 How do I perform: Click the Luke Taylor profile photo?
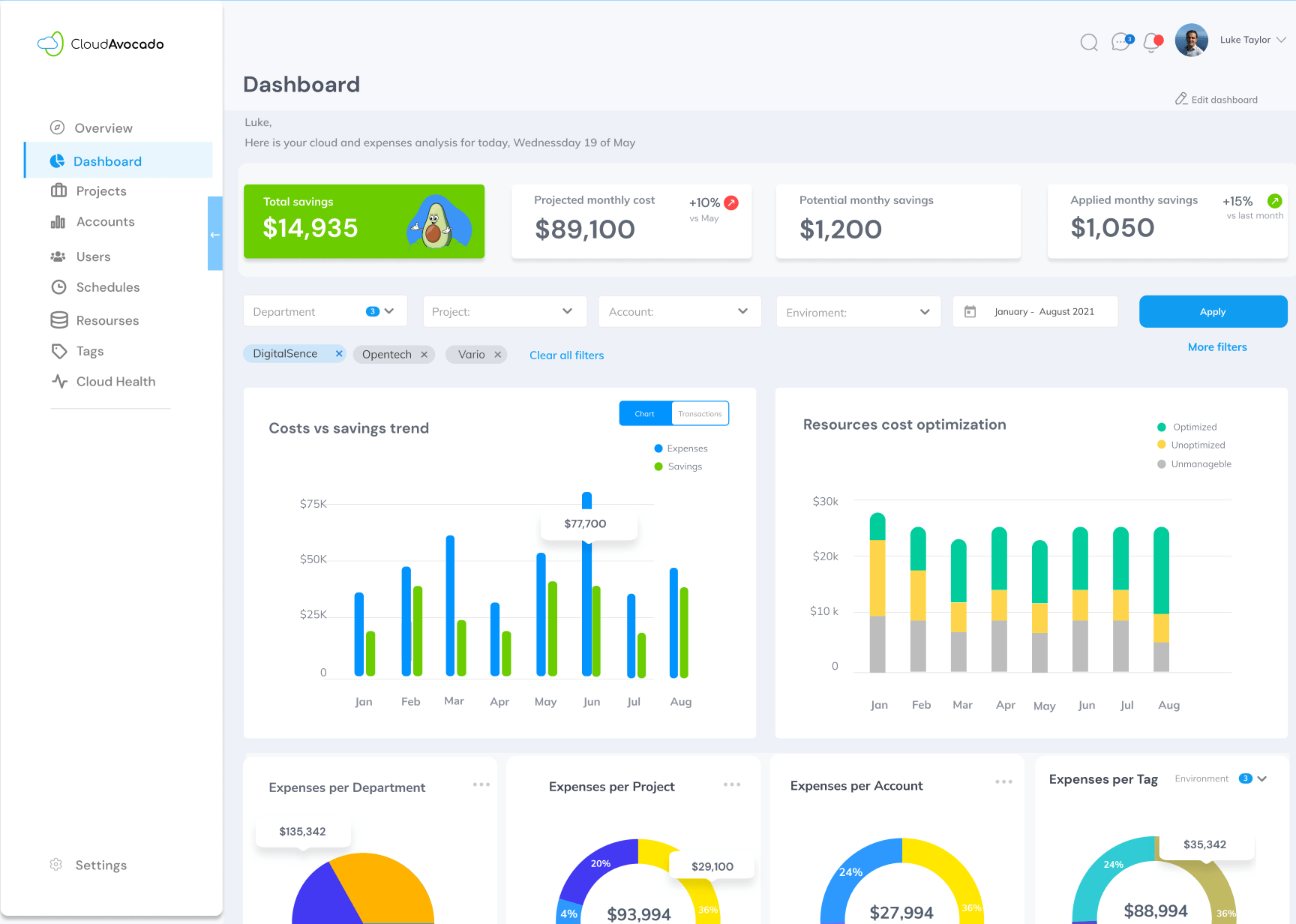tap(1191, 40)
